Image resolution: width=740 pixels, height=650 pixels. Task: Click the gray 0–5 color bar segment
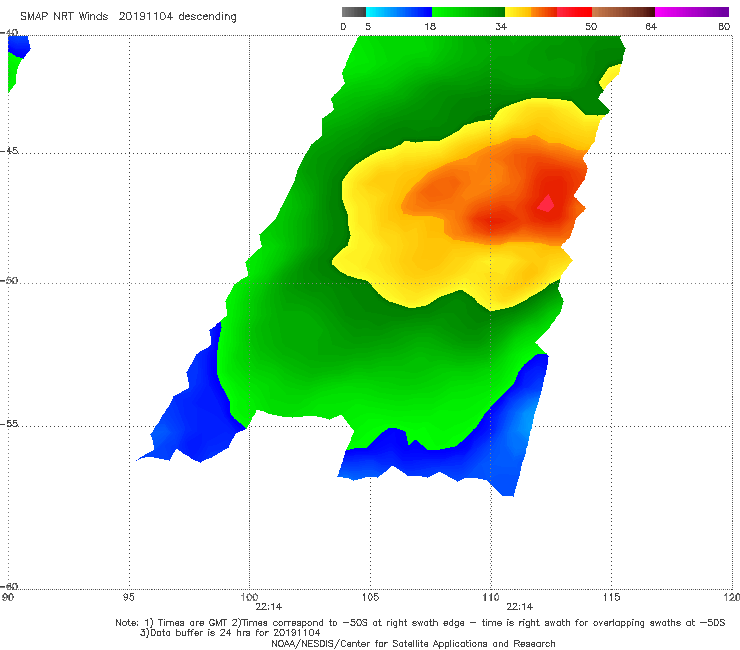[x=353, y=12]
